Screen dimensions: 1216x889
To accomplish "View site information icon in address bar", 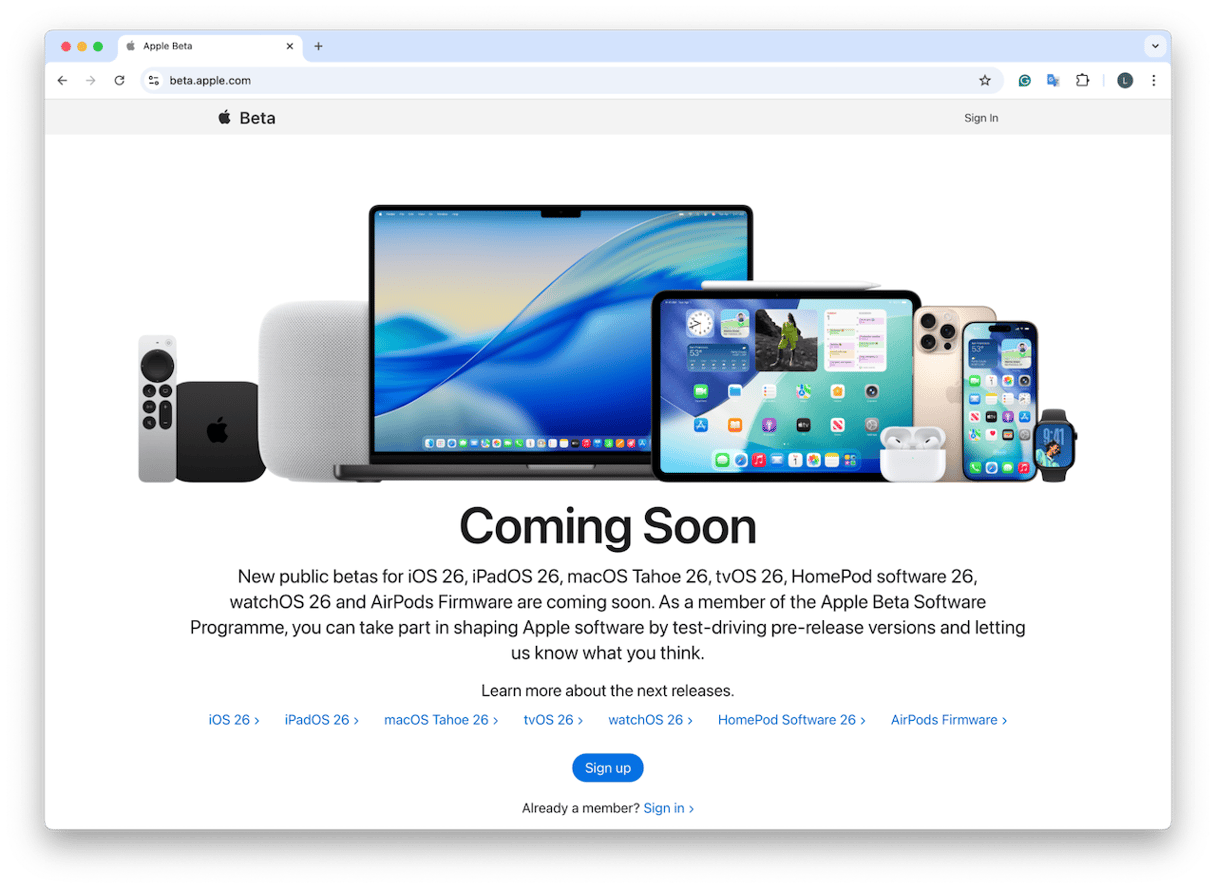I will point(153,81).
